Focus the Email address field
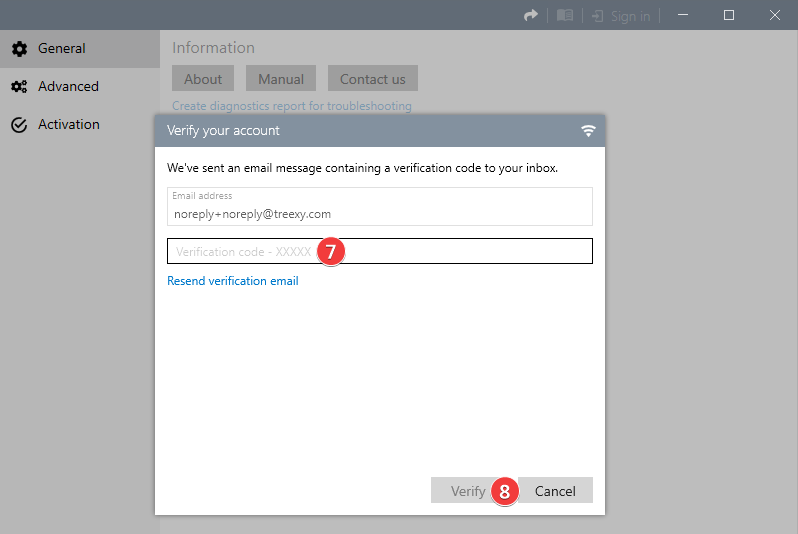The width and height of the screenshot is (798, 534). coord(380,207)
